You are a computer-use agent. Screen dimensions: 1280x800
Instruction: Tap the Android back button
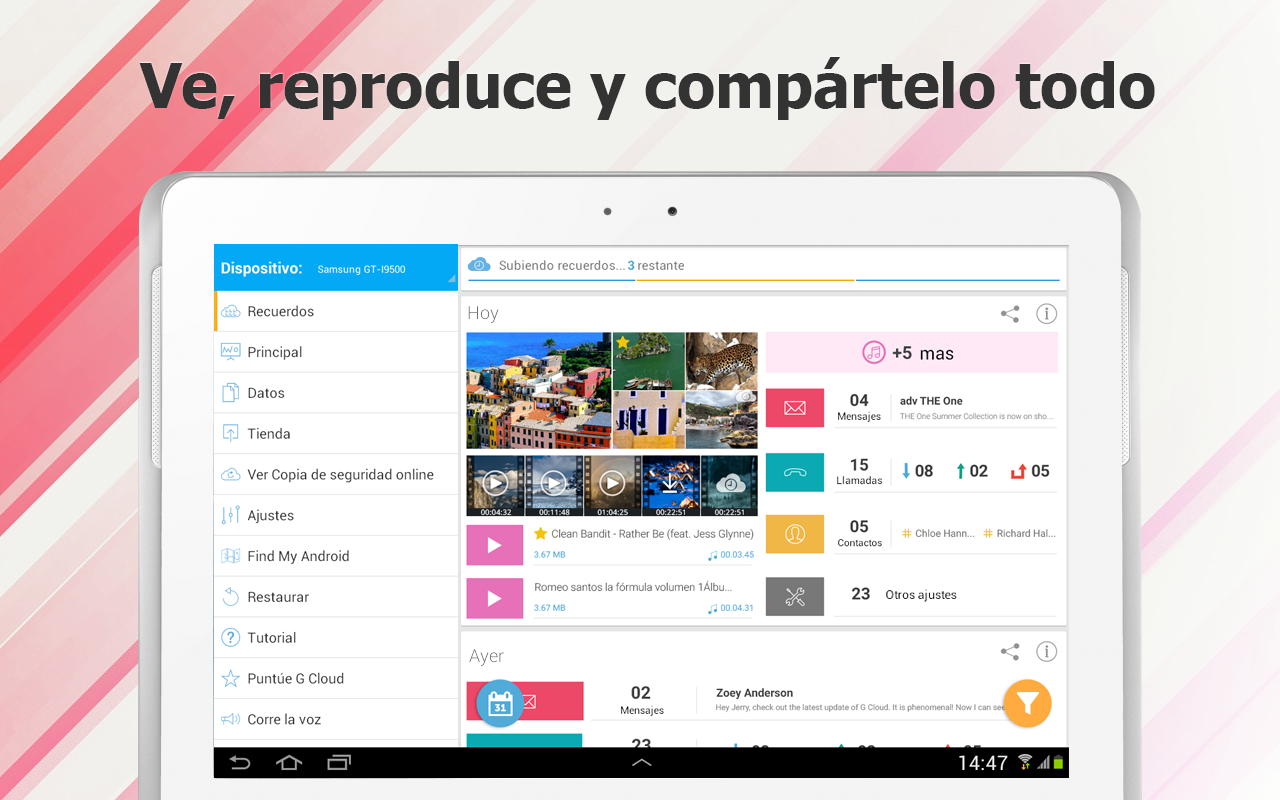[x=240, y=763]
